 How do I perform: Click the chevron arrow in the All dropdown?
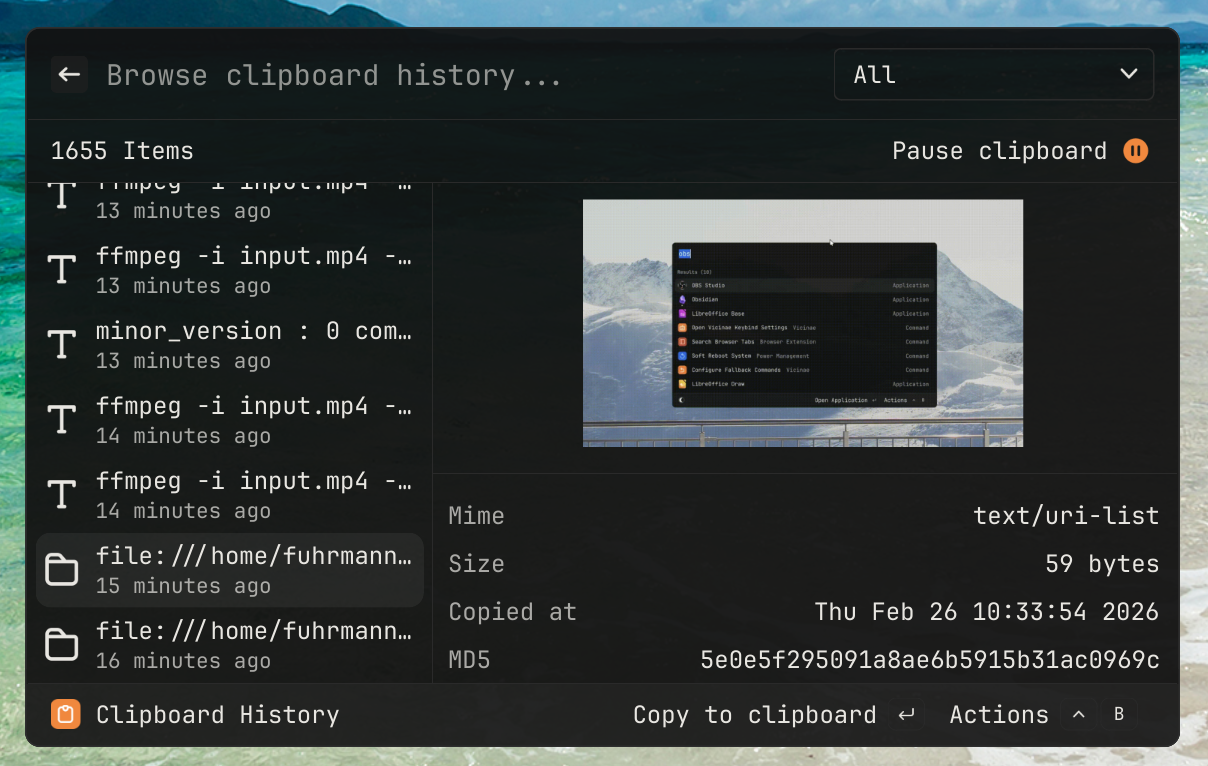point(1129,75)
